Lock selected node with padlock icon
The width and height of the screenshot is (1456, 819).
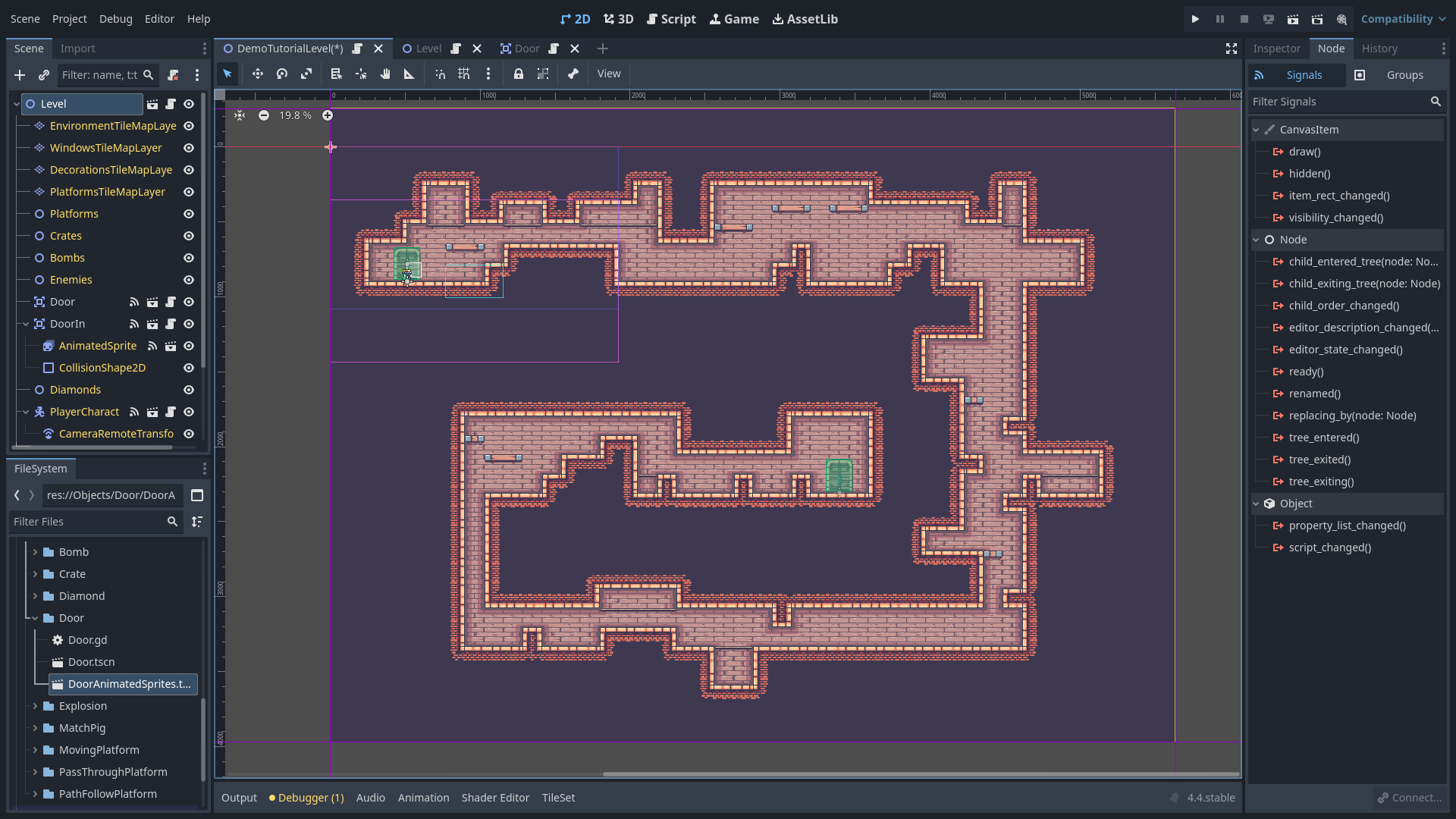pos(519,74)
